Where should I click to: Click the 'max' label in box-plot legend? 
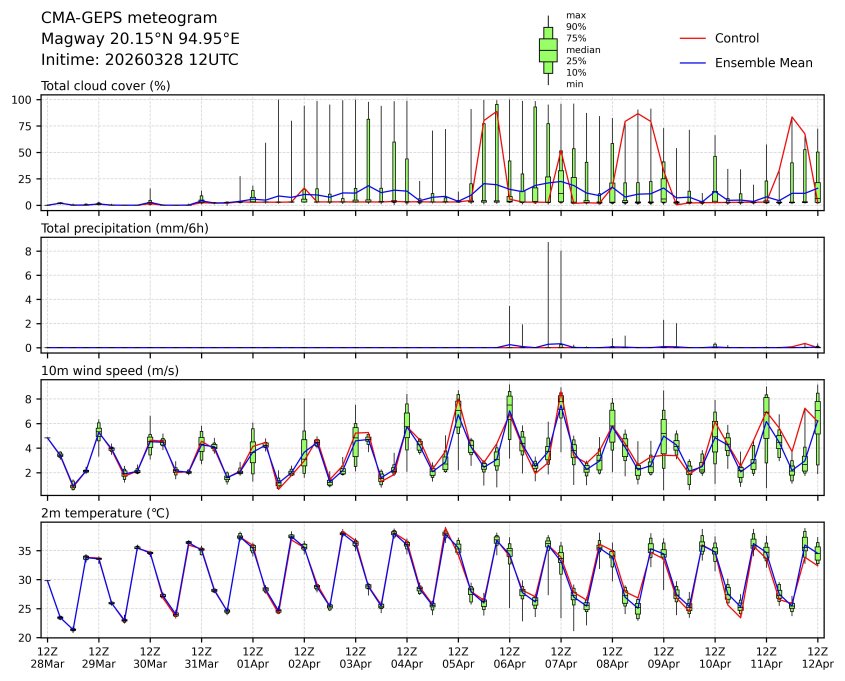point(574,16)
